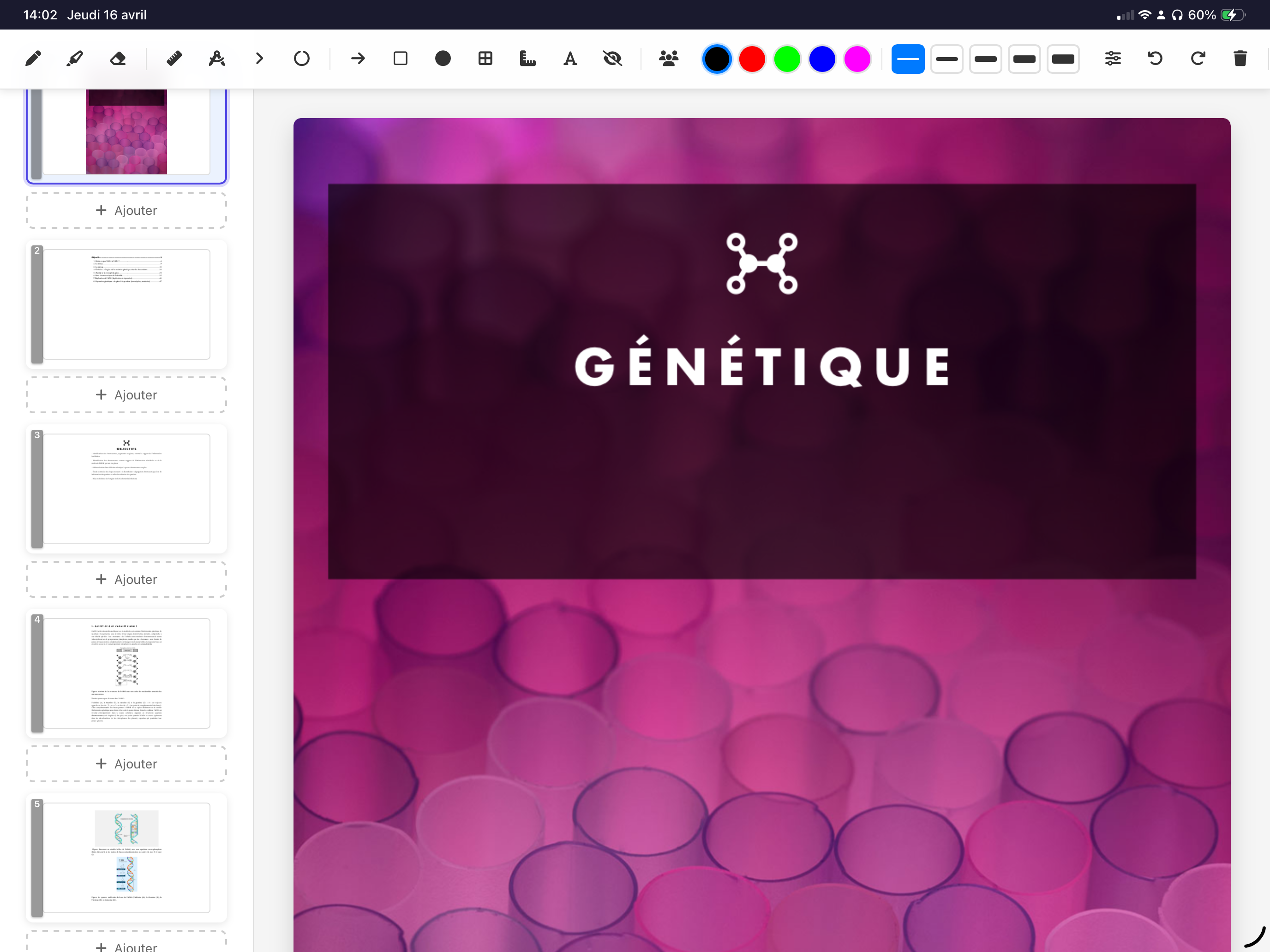Choose the red pen color
This screenshot has height=952, width=1270.
(752, 59)
